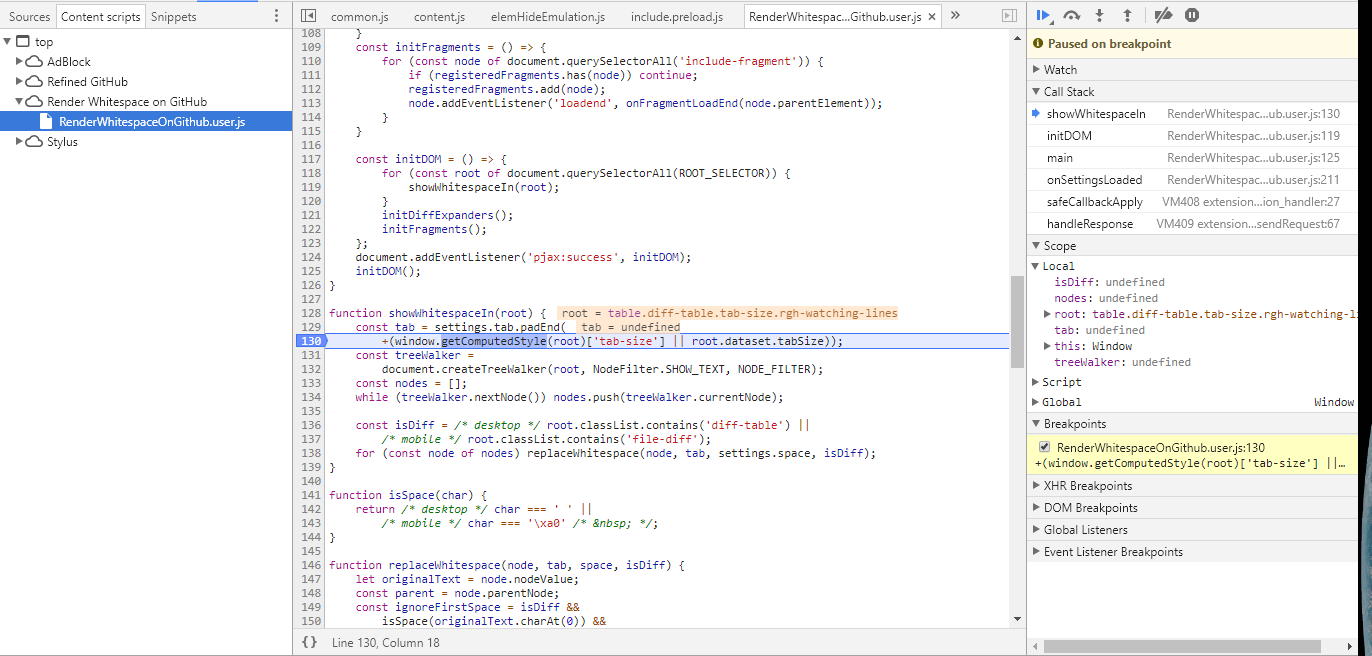Click the highlighted getComputedStyle token
Image resolution: width=1372 pixels, height=656 pixels.
click(x=494, y=341)
